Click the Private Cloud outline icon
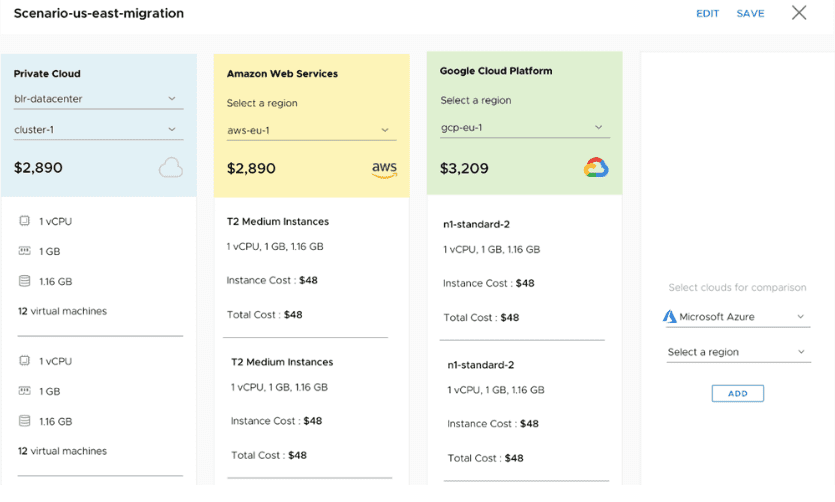 (171, 168)
